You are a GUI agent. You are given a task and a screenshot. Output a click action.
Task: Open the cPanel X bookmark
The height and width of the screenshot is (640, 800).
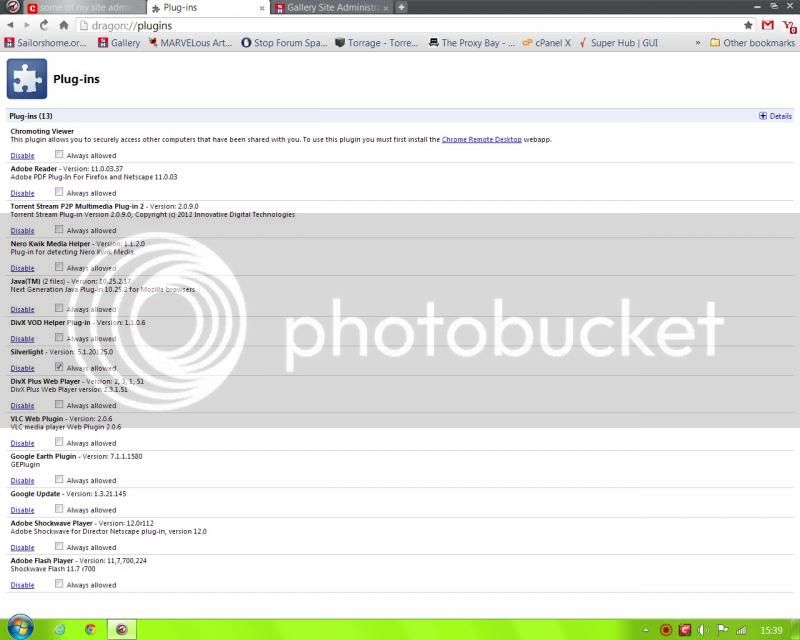click(546, 43)
